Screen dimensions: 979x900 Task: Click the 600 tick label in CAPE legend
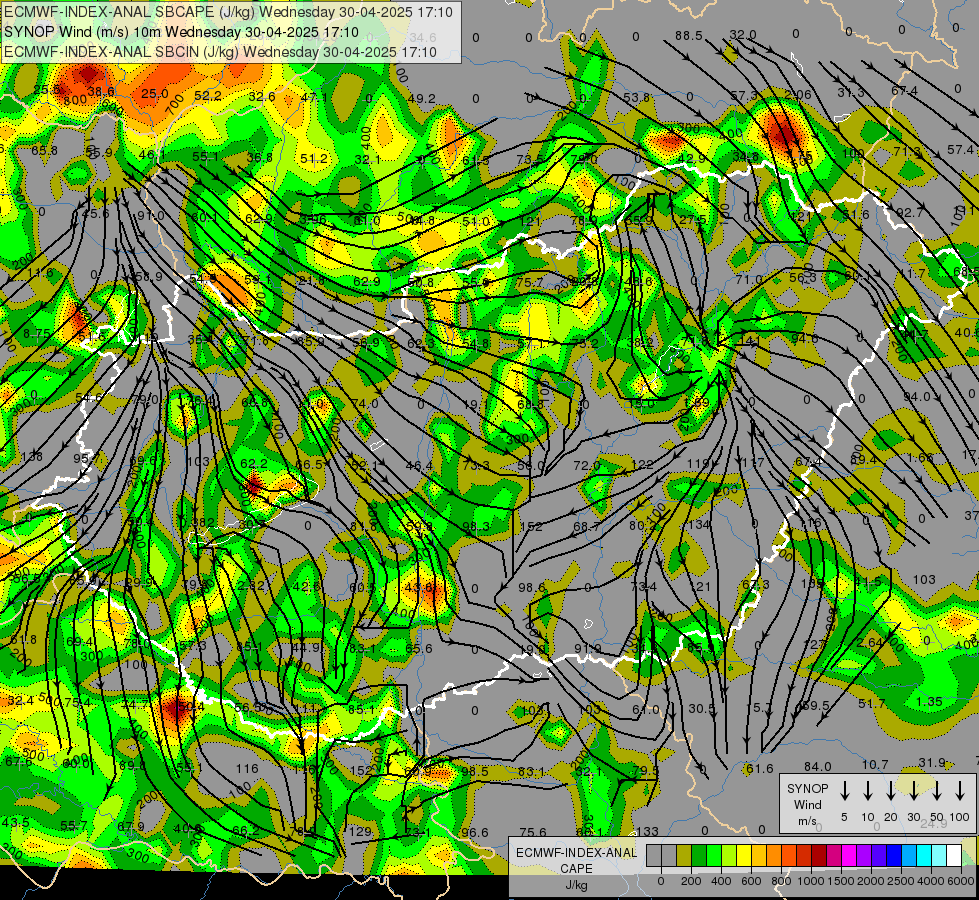(x=751, y=881)
